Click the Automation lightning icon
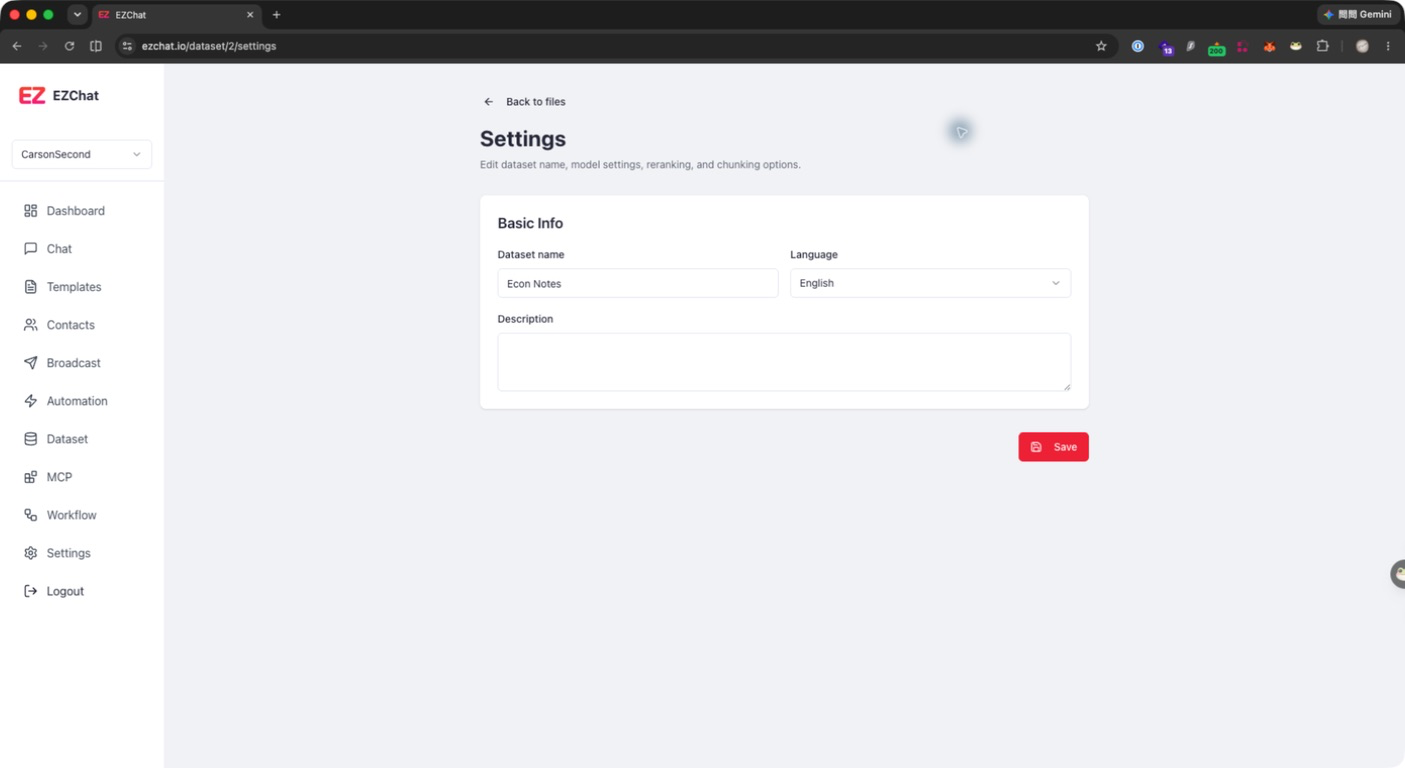This screenshot has width=1405, height=768. (30, 401)
